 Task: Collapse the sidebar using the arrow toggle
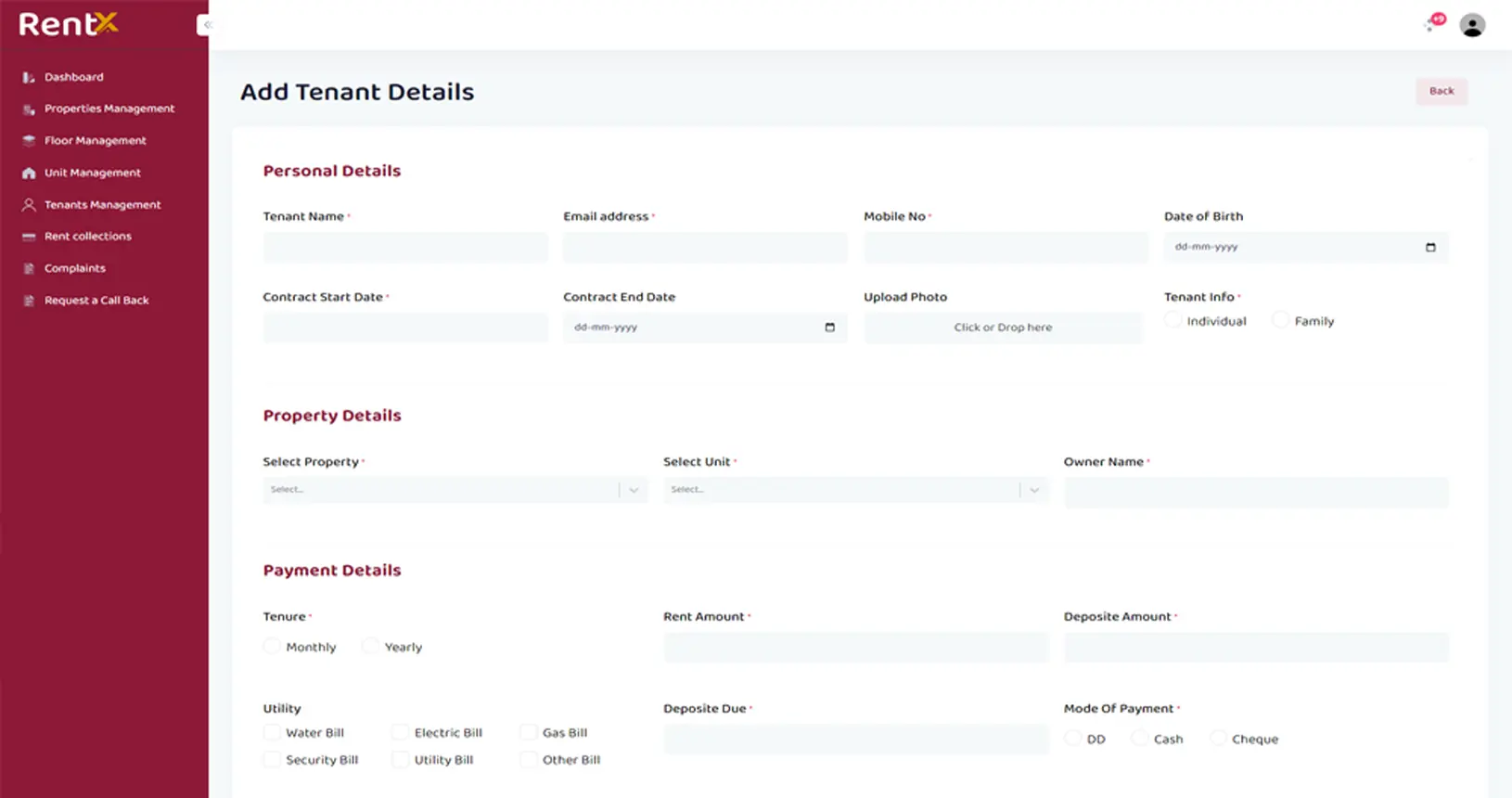pyautogui.click(x=205, y=25)
